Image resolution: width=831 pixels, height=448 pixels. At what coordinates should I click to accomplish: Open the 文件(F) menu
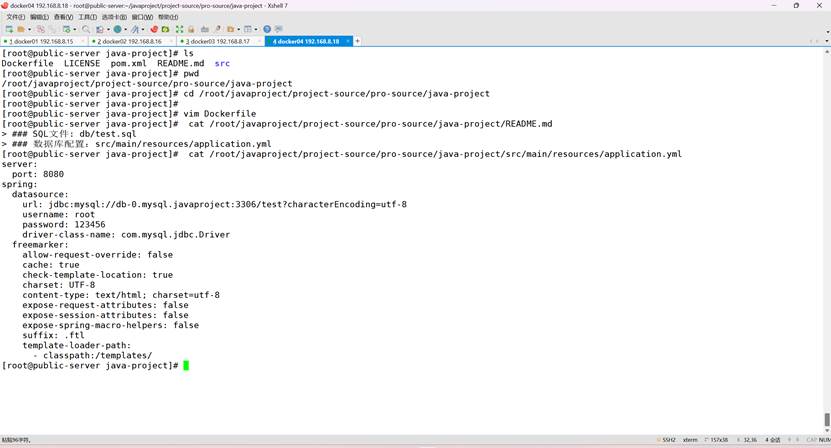(15, 17)
